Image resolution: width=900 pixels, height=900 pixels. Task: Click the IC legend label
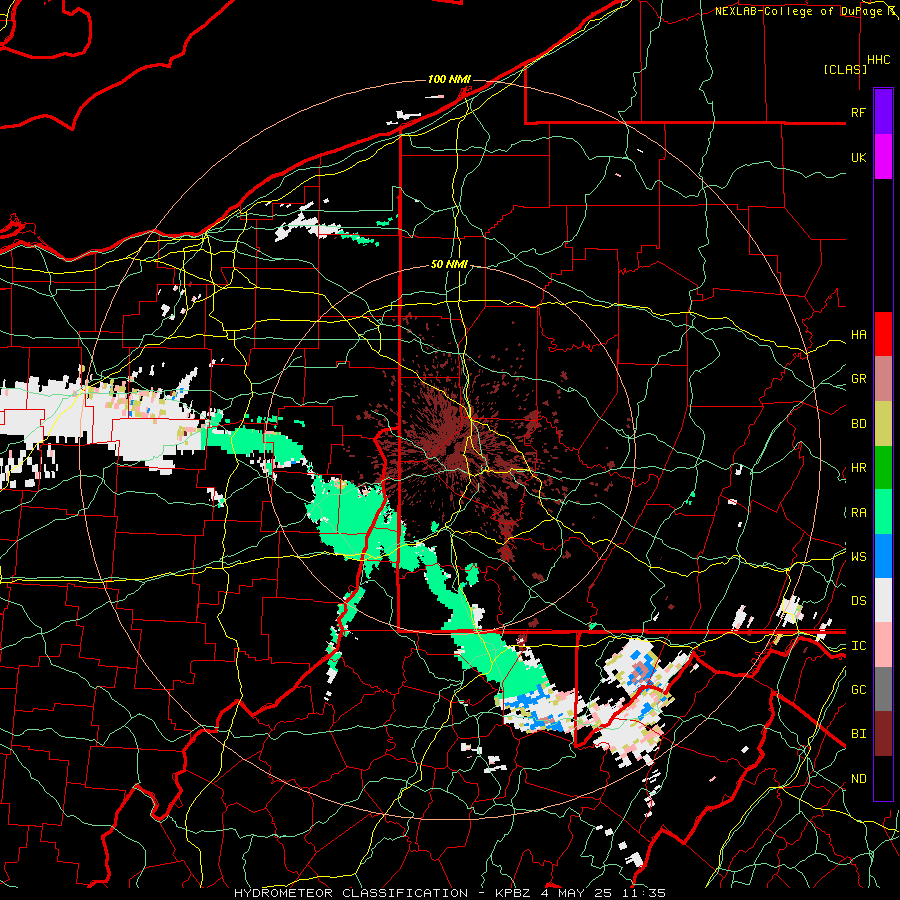click(858, 646)
